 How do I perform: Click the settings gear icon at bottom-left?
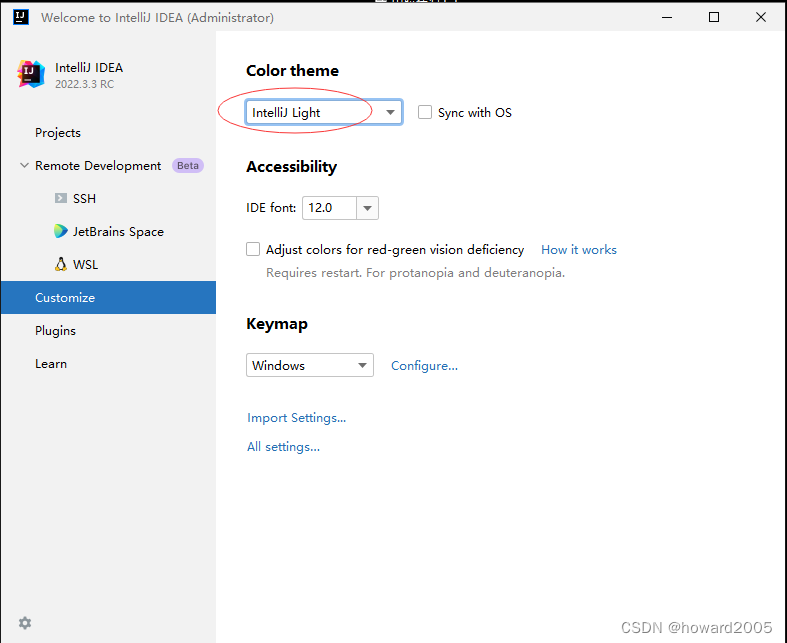point(25,623)
